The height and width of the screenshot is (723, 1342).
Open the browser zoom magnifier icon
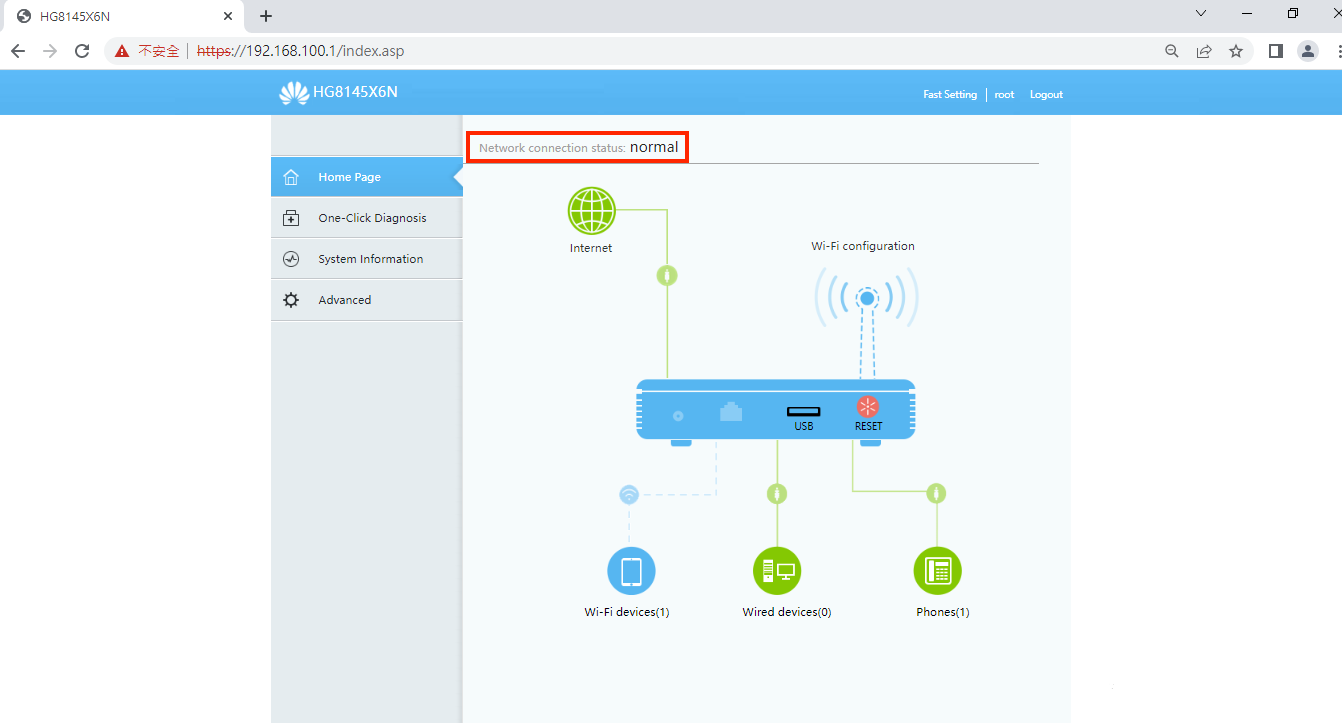(x=1172, y=51)
